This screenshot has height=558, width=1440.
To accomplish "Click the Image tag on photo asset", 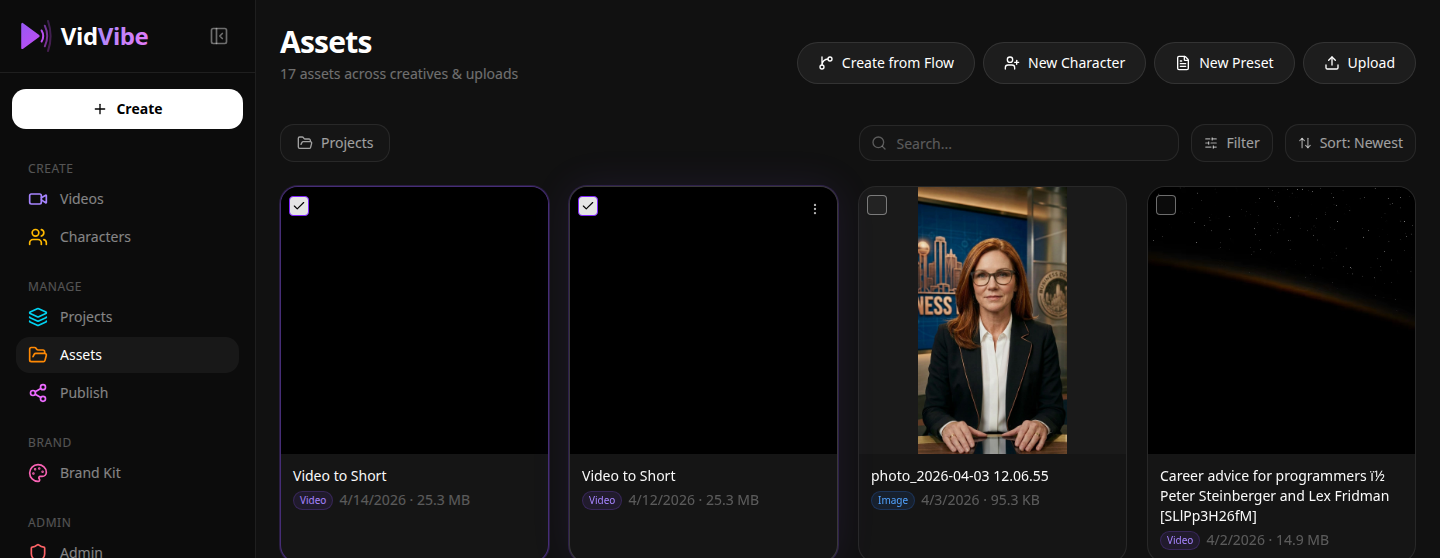I will 893,500.
